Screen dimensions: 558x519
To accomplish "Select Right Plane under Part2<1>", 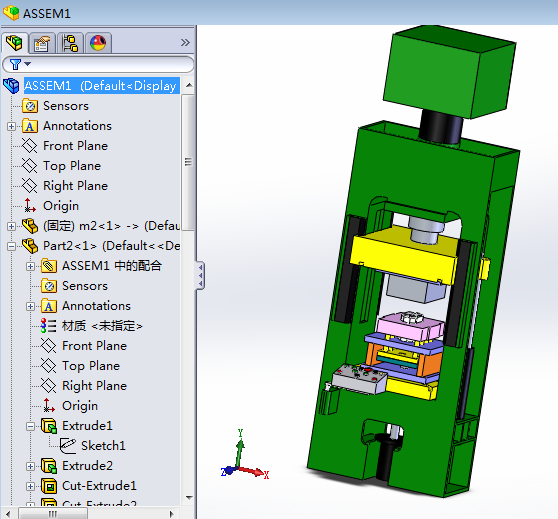I will (x=94, y=386).
